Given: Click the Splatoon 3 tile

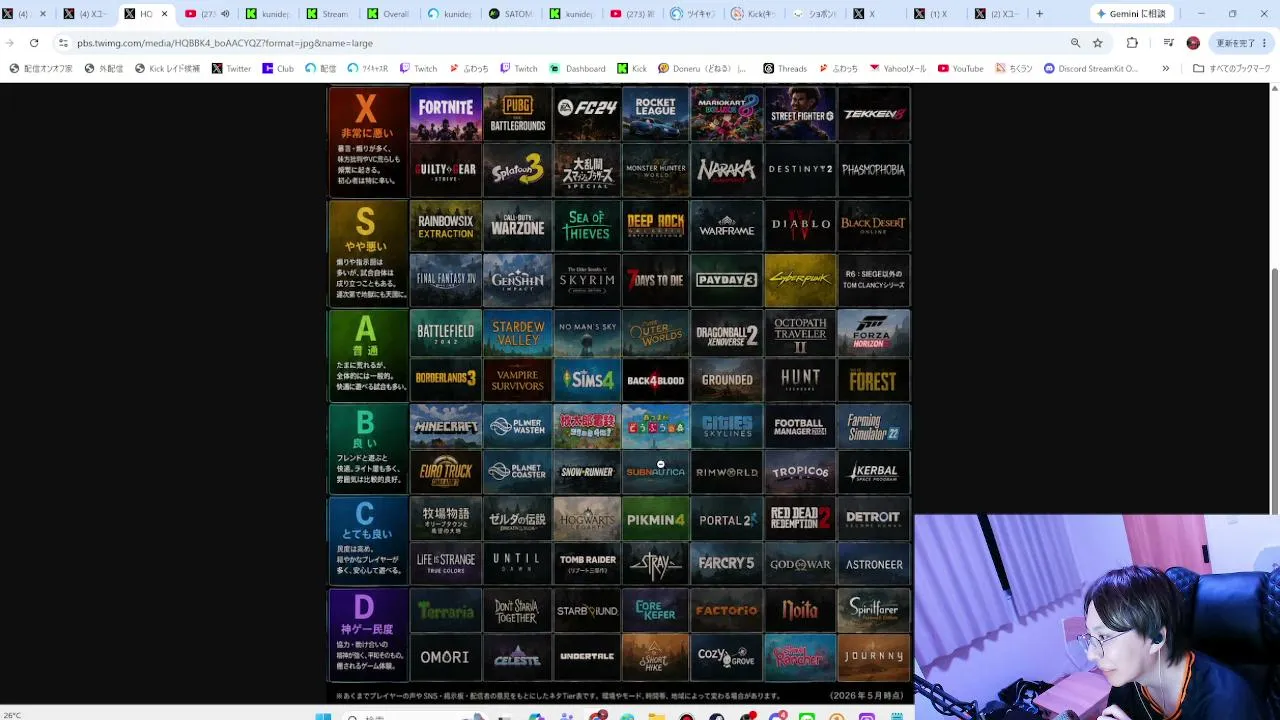Looking at the screenshot, I should pyautogui.click(x=518, y=169).
